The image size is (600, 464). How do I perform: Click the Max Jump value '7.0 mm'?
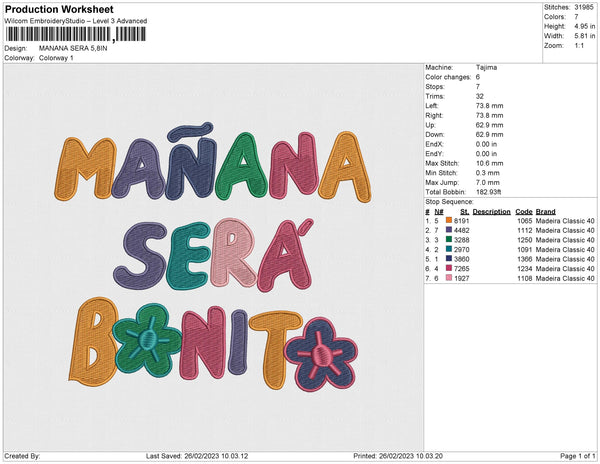coord(488,182)
